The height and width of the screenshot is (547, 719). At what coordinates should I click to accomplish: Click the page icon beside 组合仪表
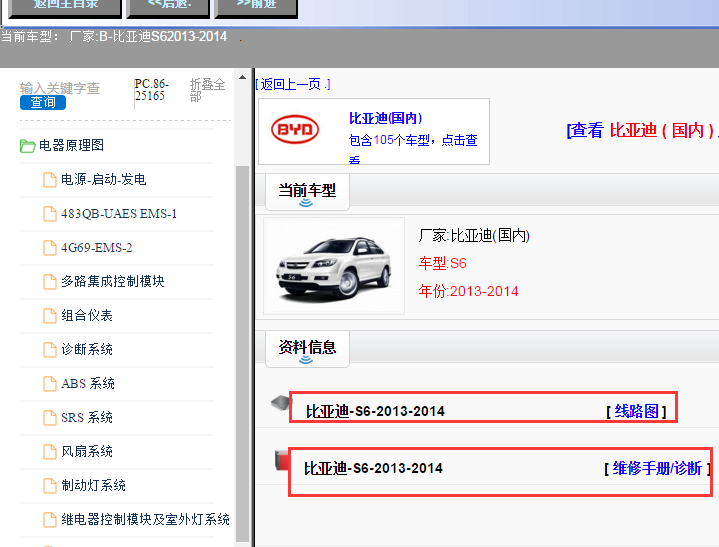tap(50, 315)
